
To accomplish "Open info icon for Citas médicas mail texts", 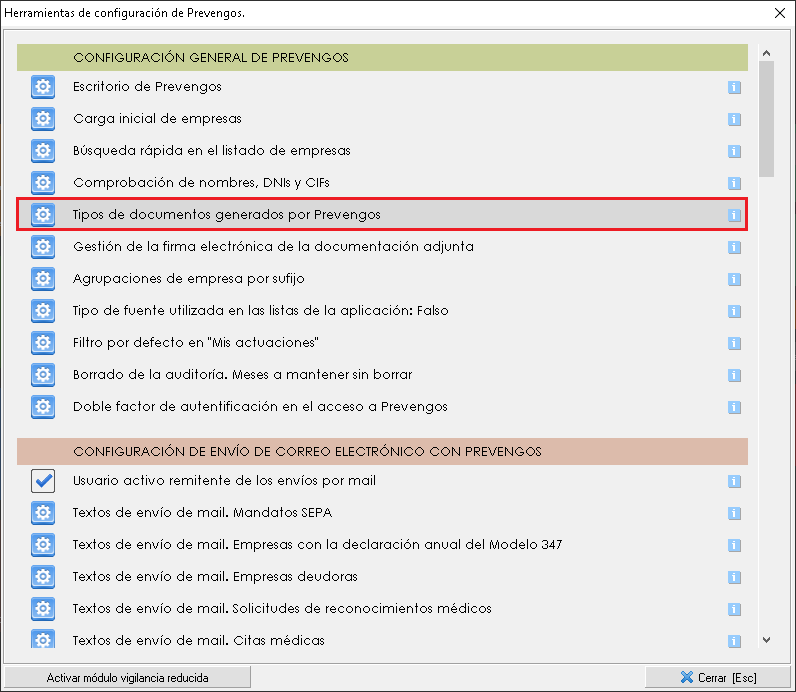I will [x=734, y=641].
